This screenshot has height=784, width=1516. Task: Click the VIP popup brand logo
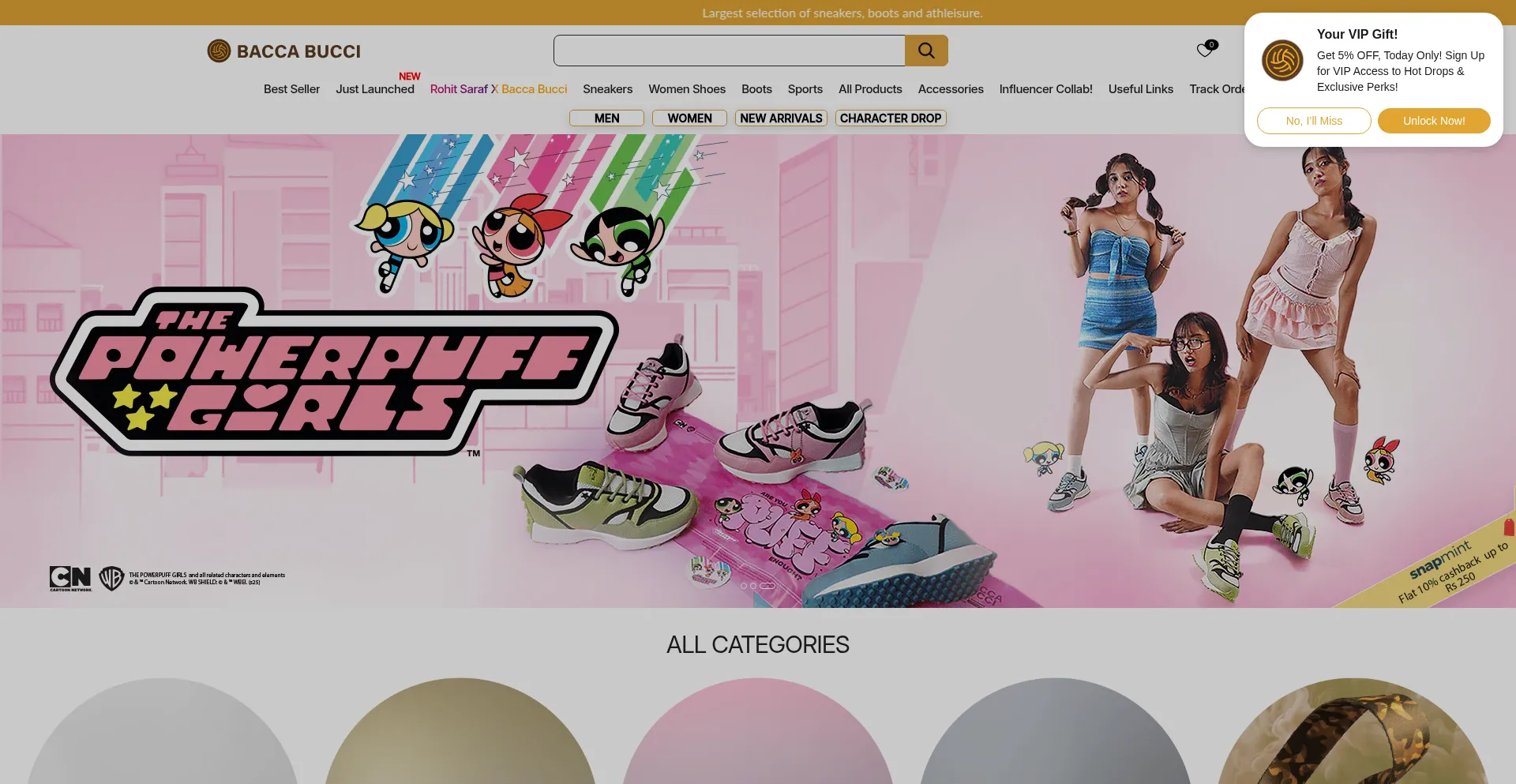click(x=1282, y=61)
